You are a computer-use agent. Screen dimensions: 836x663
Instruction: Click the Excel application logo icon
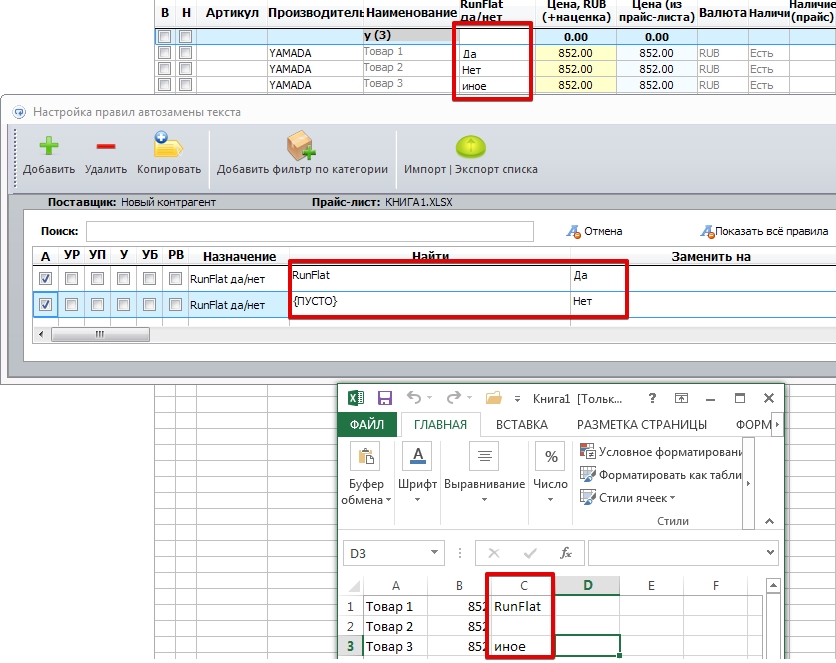click(356, 398)
